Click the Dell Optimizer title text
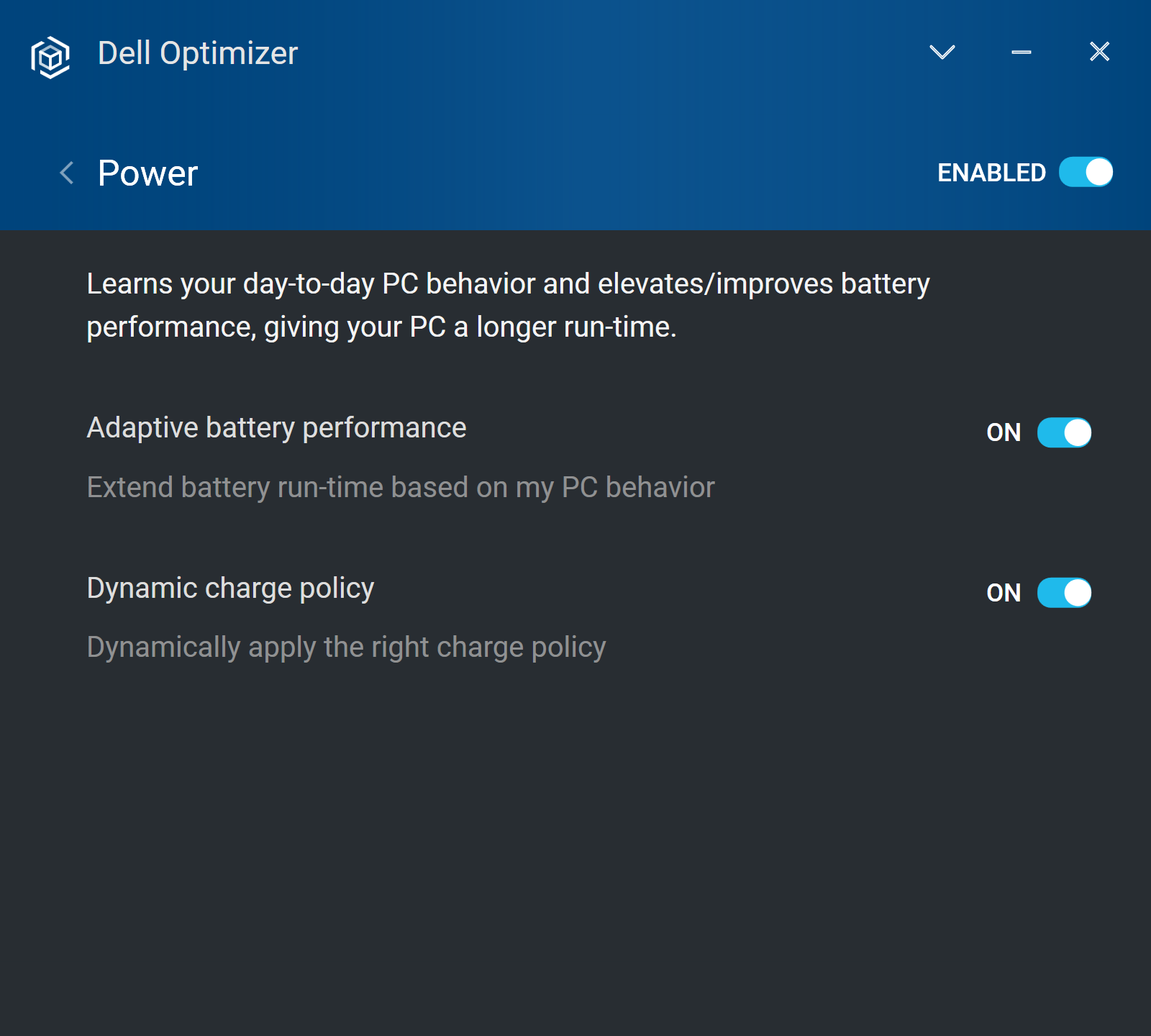 coord(198,53)
